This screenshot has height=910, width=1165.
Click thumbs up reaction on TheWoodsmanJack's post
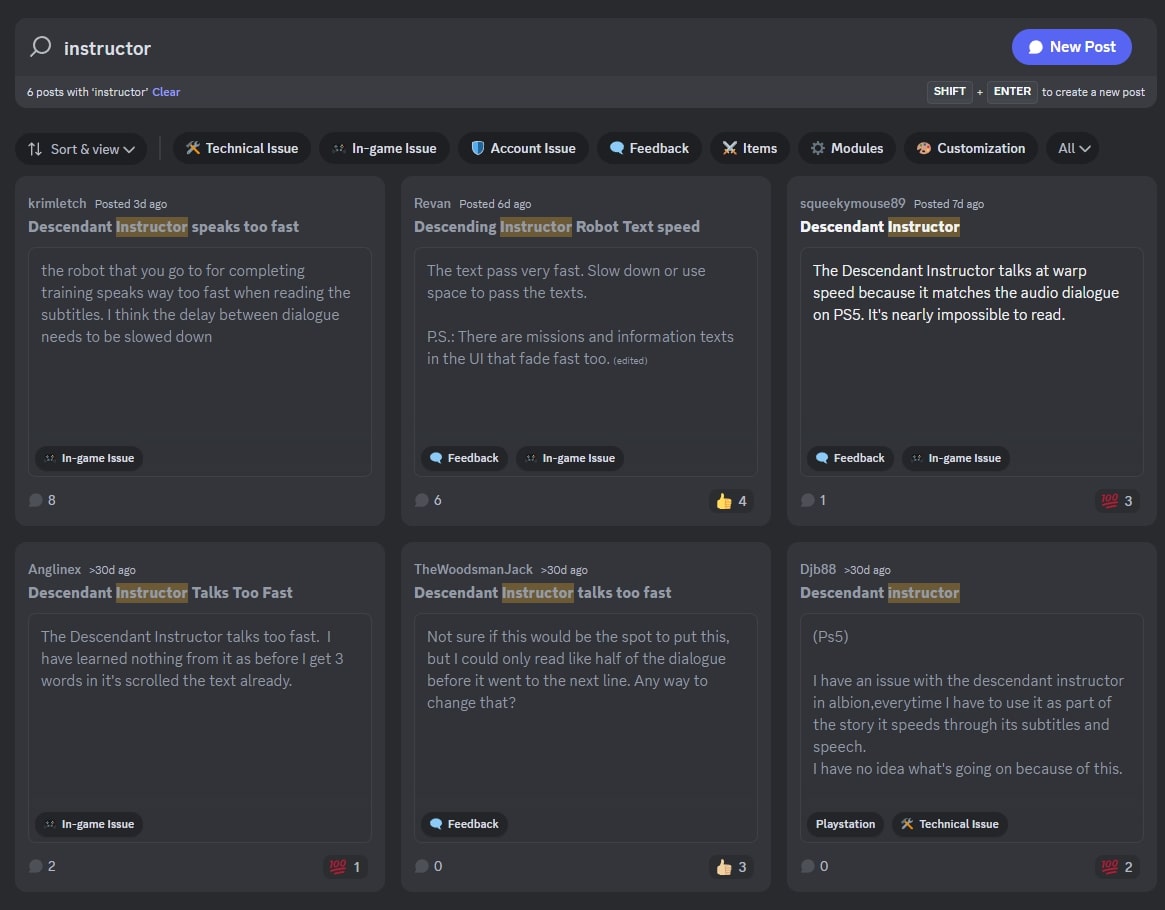pos(731,867)
